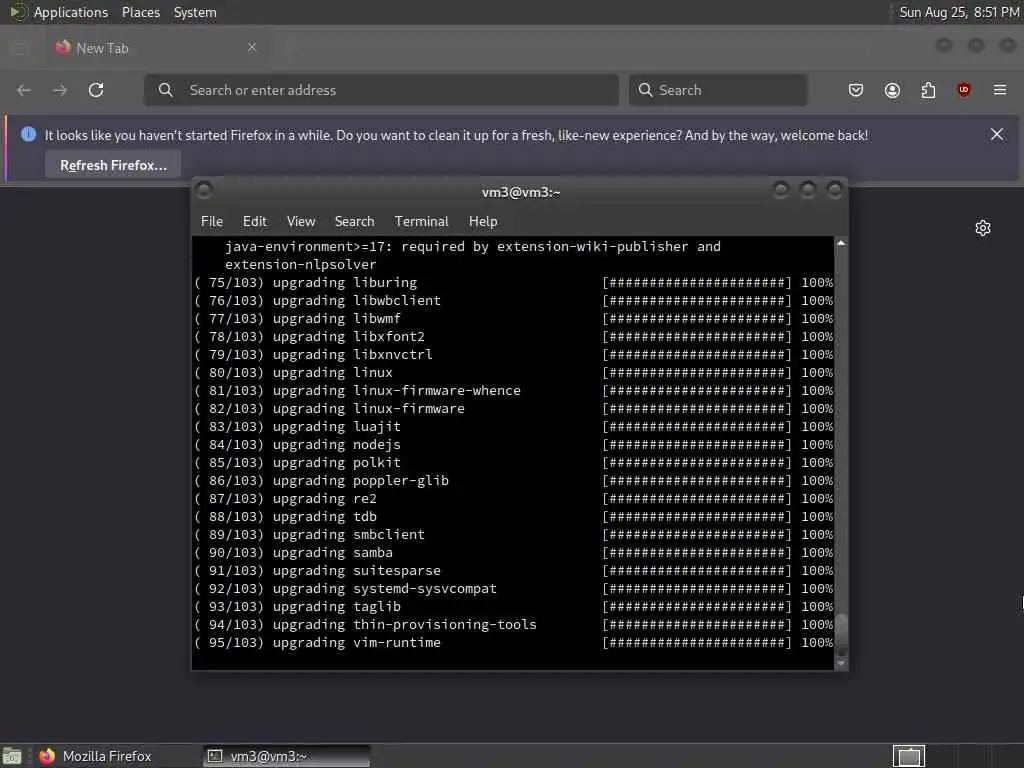Open the Pocket save icon
The height and width of the screenshot is (768, 1024).
point(856,90)
